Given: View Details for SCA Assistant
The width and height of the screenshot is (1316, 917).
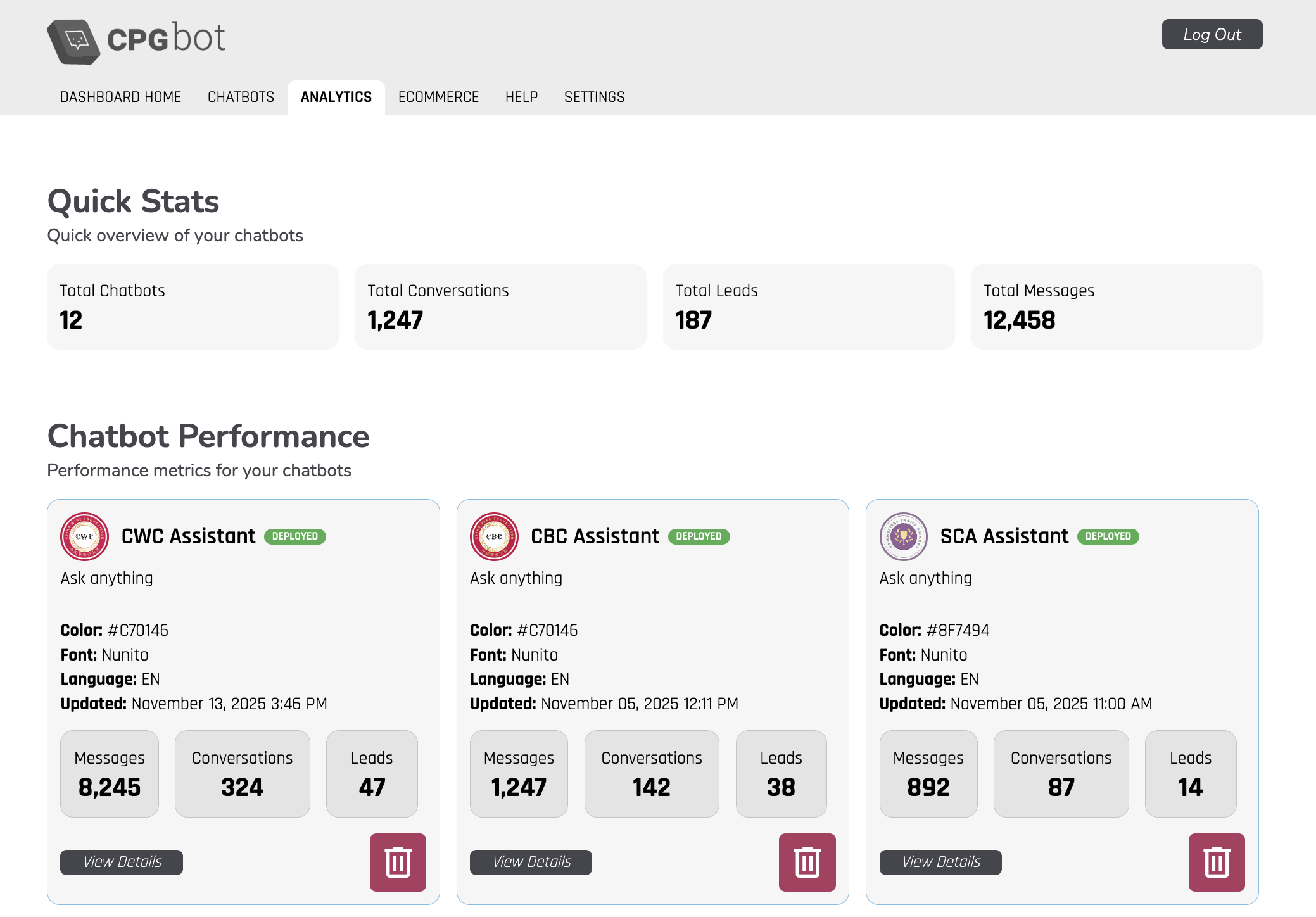Looking at the screenshot, I should (x=940, y=862).
